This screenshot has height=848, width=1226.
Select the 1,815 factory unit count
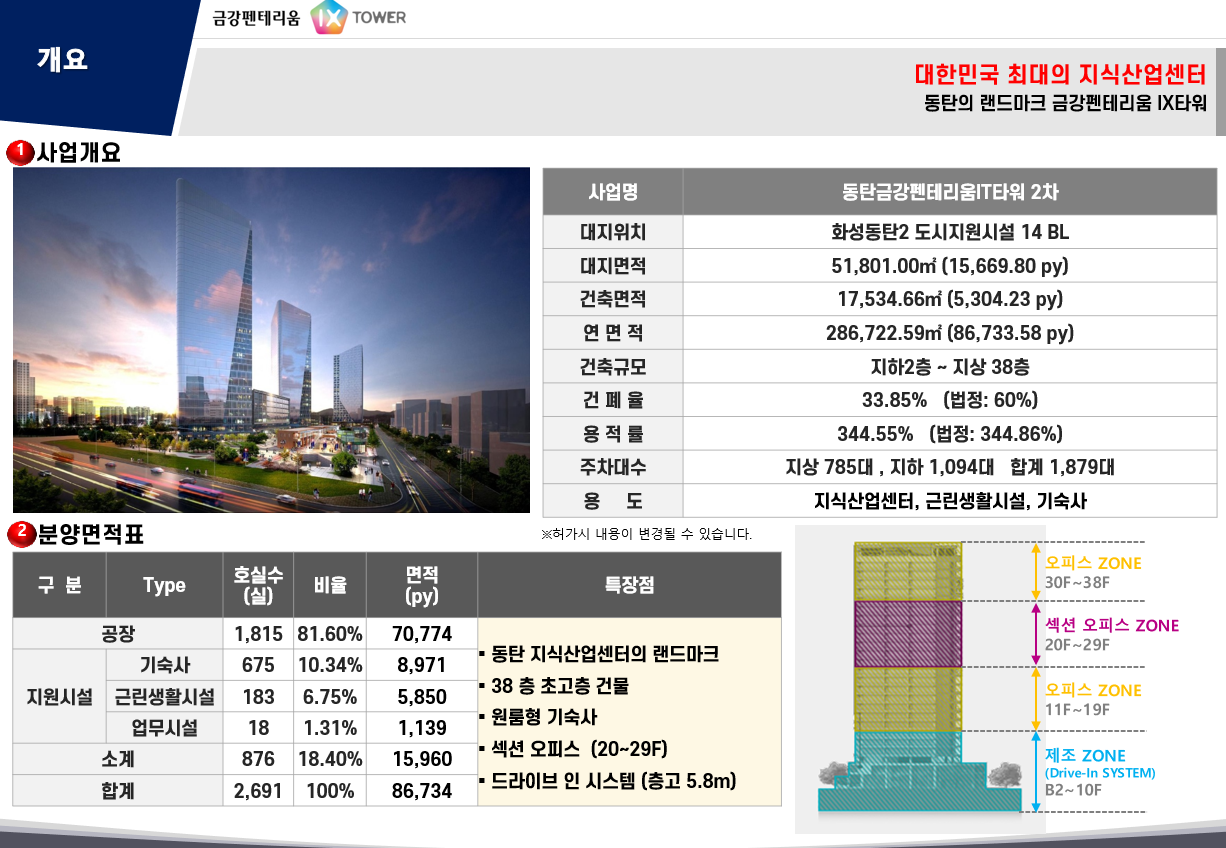(258, 634)
